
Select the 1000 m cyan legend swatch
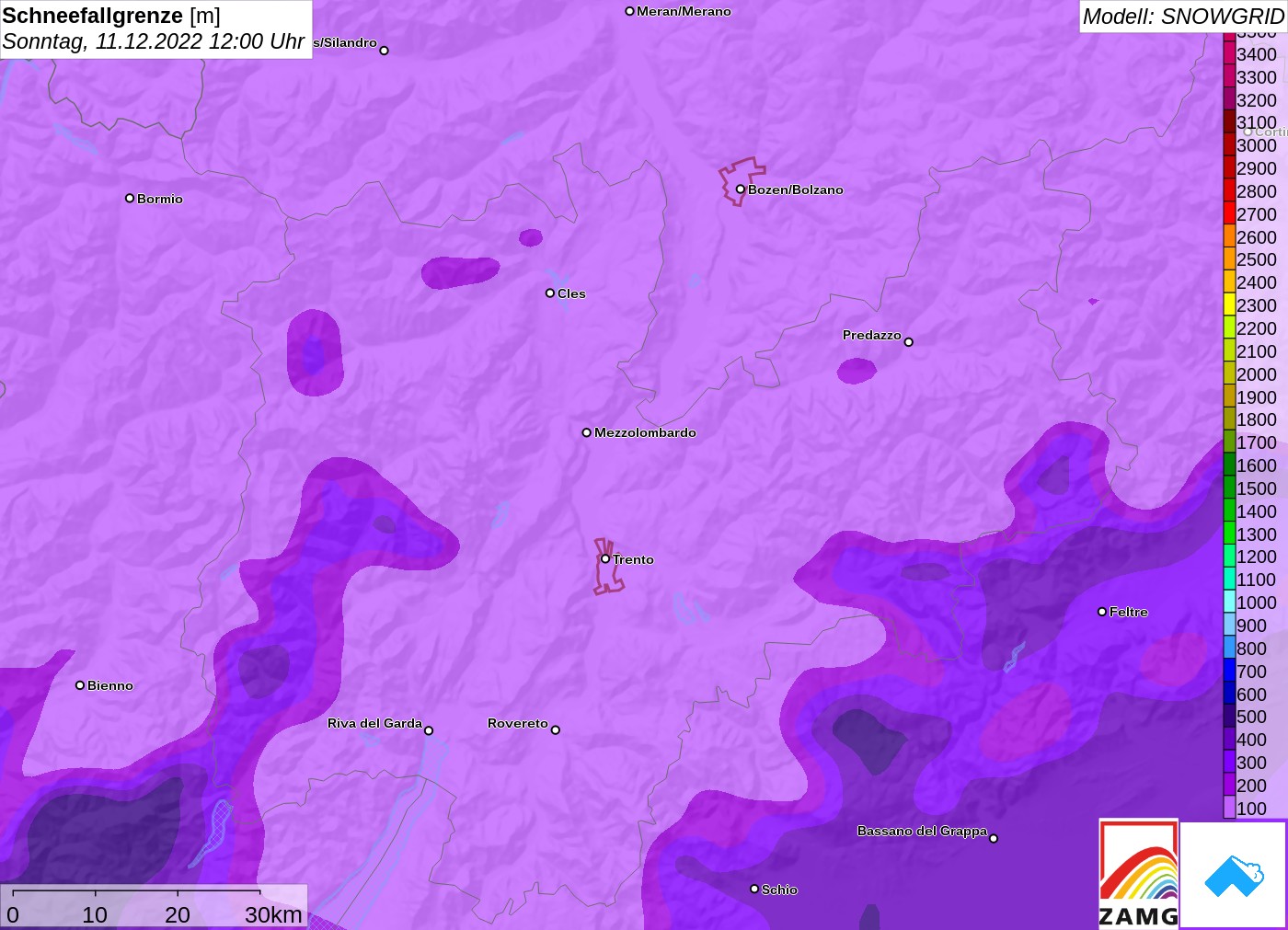point(1229,603)
